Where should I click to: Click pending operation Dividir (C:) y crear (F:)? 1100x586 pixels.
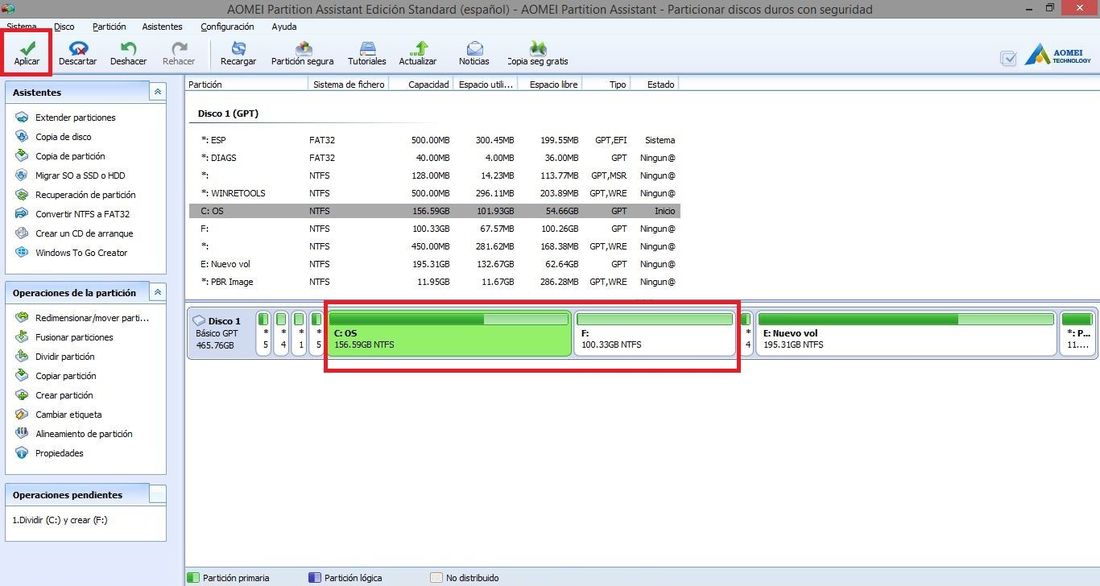click(x=60, y=520)
